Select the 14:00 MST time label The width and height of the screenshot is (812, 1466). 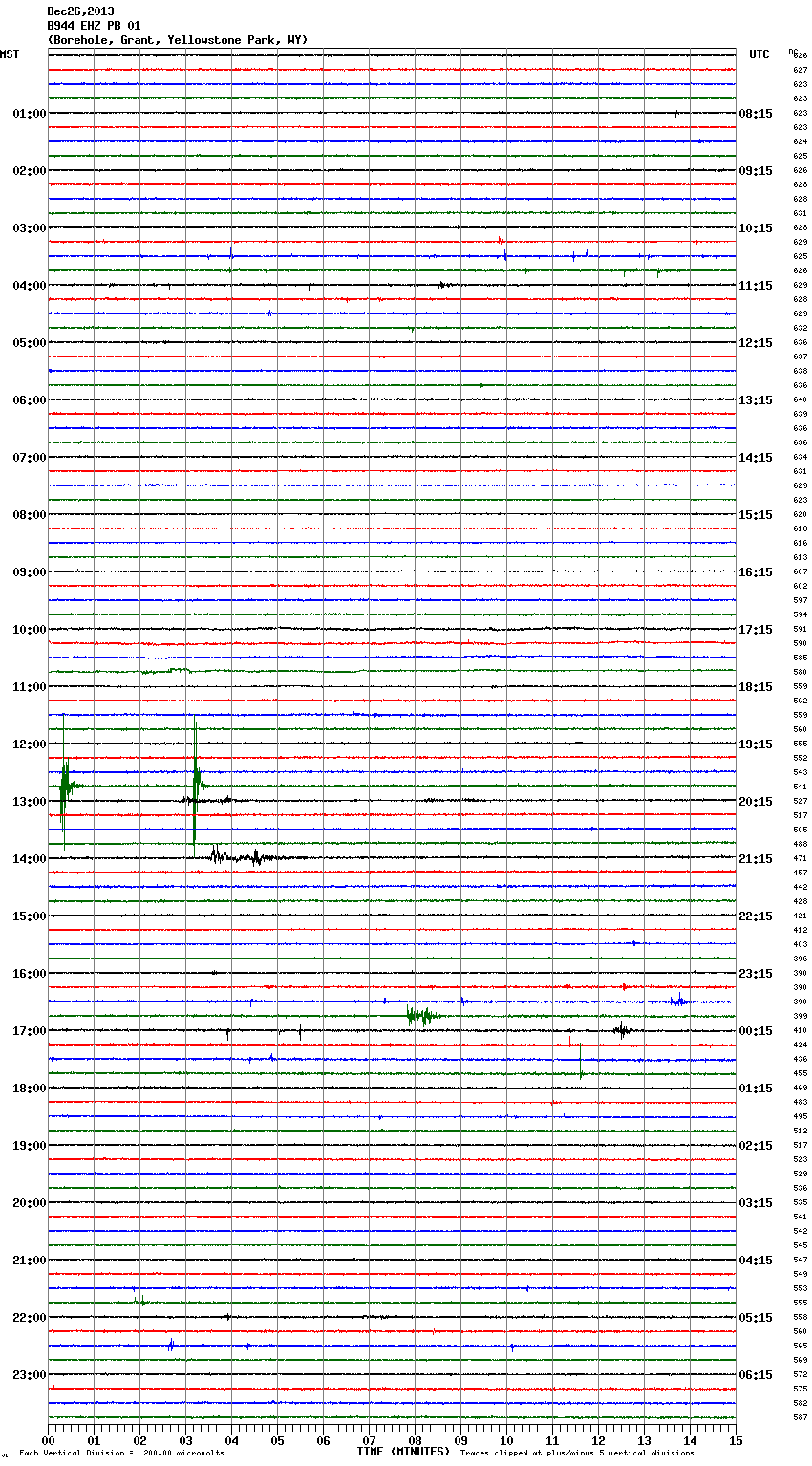pyautogui.click(x=30, y=859)
